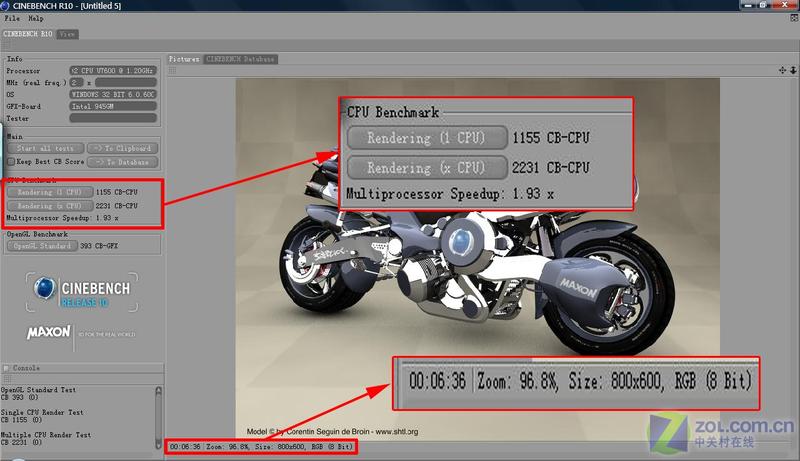Open the Help menu
Viewport: 800px width, 461px height.
36,18
